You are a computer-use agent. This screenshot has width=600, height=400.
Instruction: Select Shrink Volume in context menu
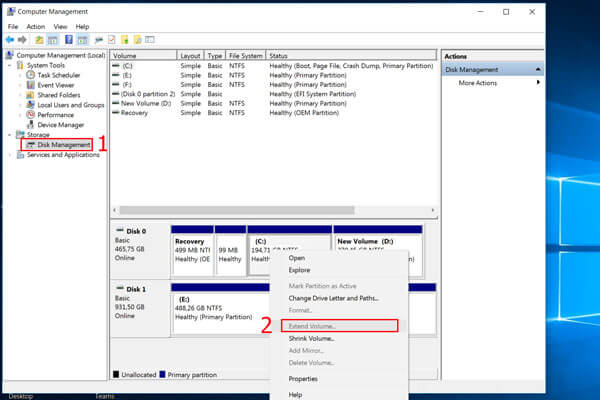[311, 338]
